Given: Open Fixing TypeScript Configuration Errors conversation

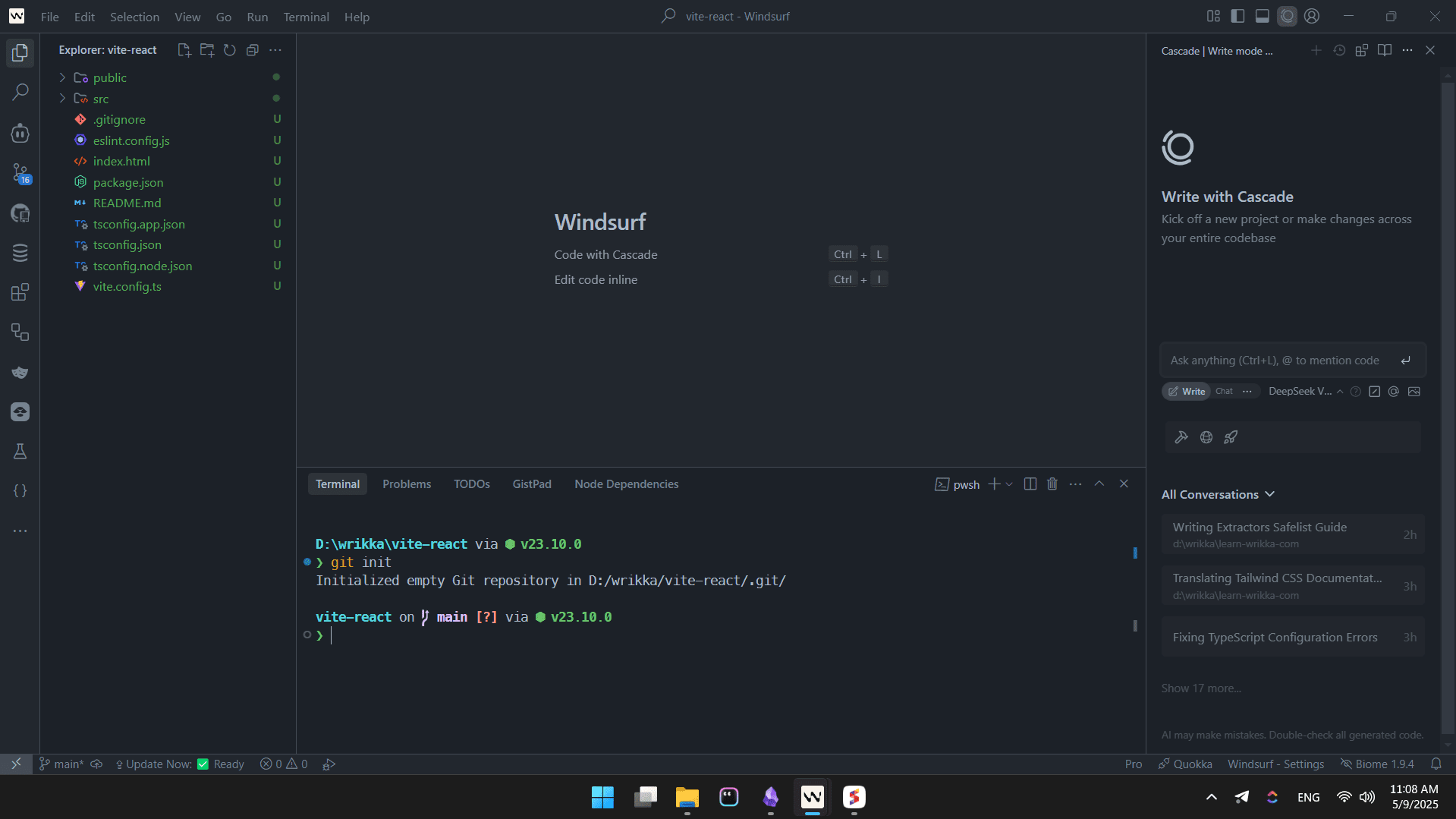Looking at the screenshot, I should pyautogui.click(x=1293, y=638).
